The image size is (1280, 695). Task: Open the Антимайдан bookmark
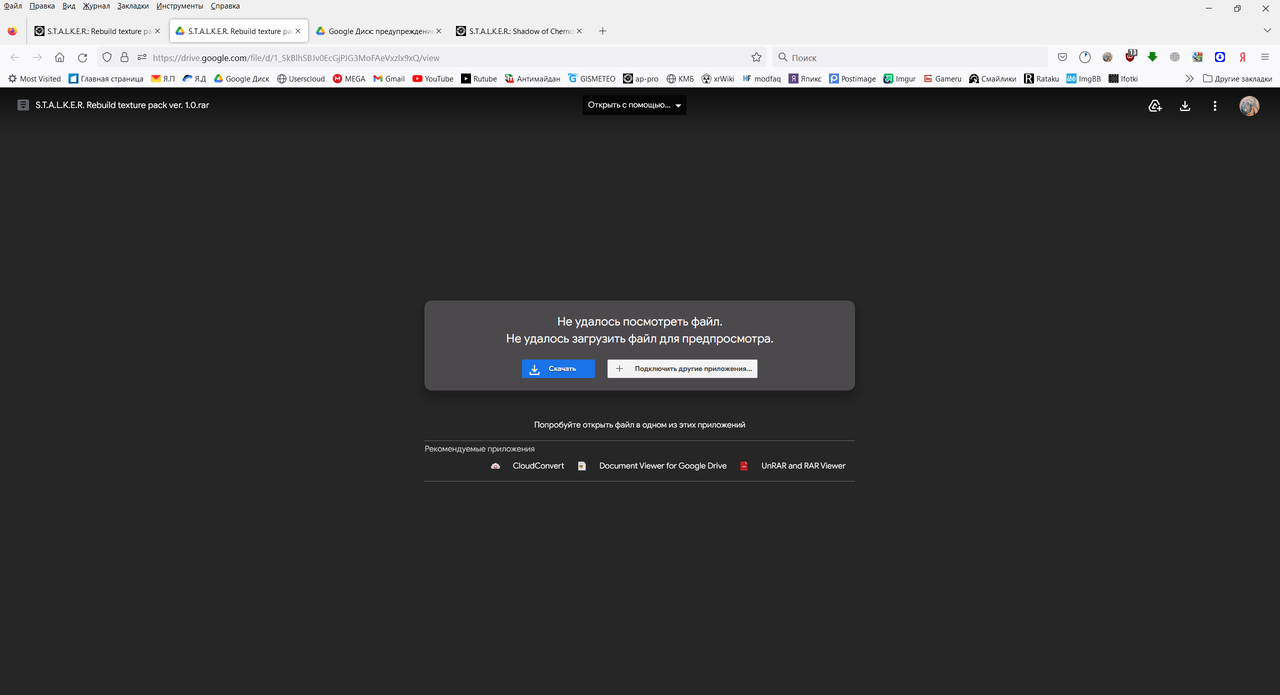[533, 79]
